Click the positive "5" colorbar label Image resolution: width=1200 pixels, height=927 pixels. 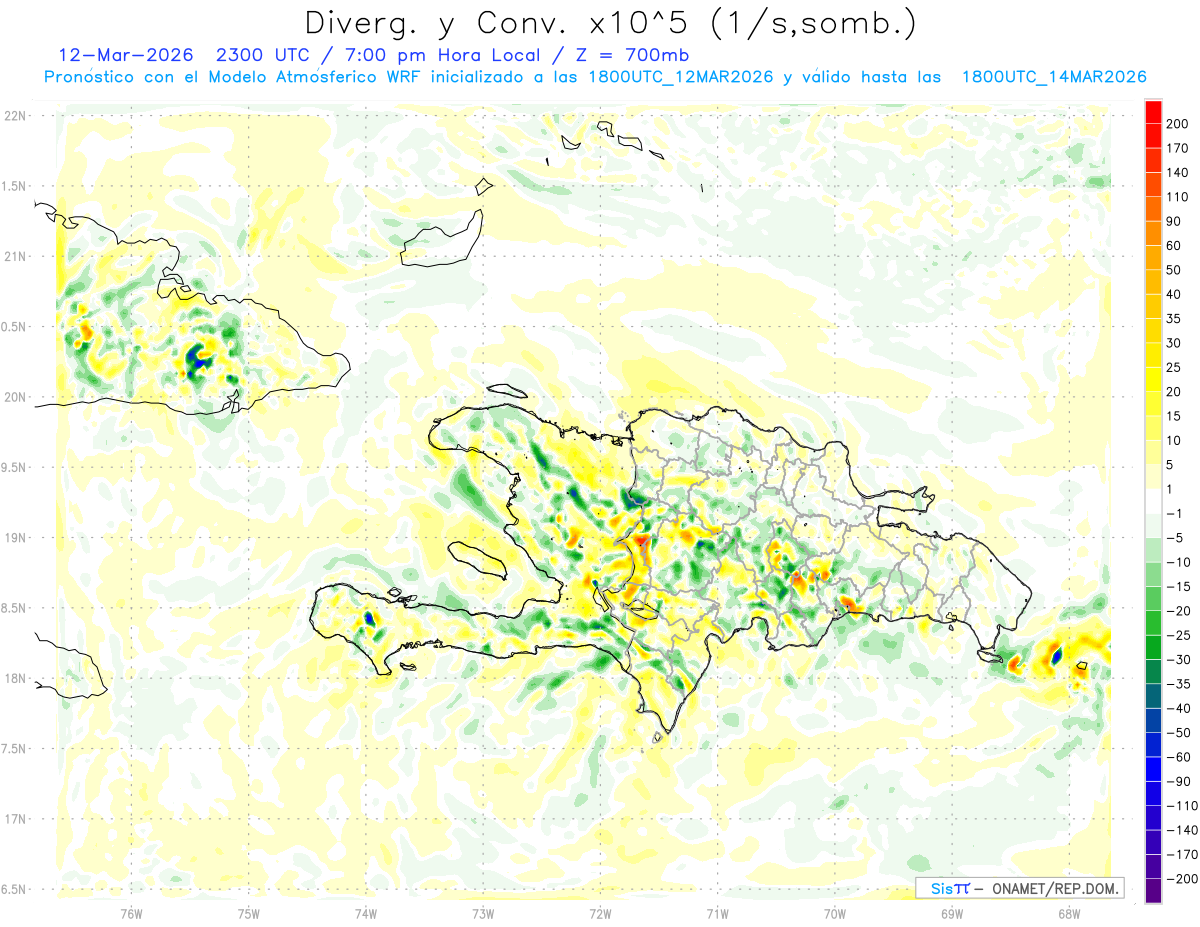(1172, 465)
